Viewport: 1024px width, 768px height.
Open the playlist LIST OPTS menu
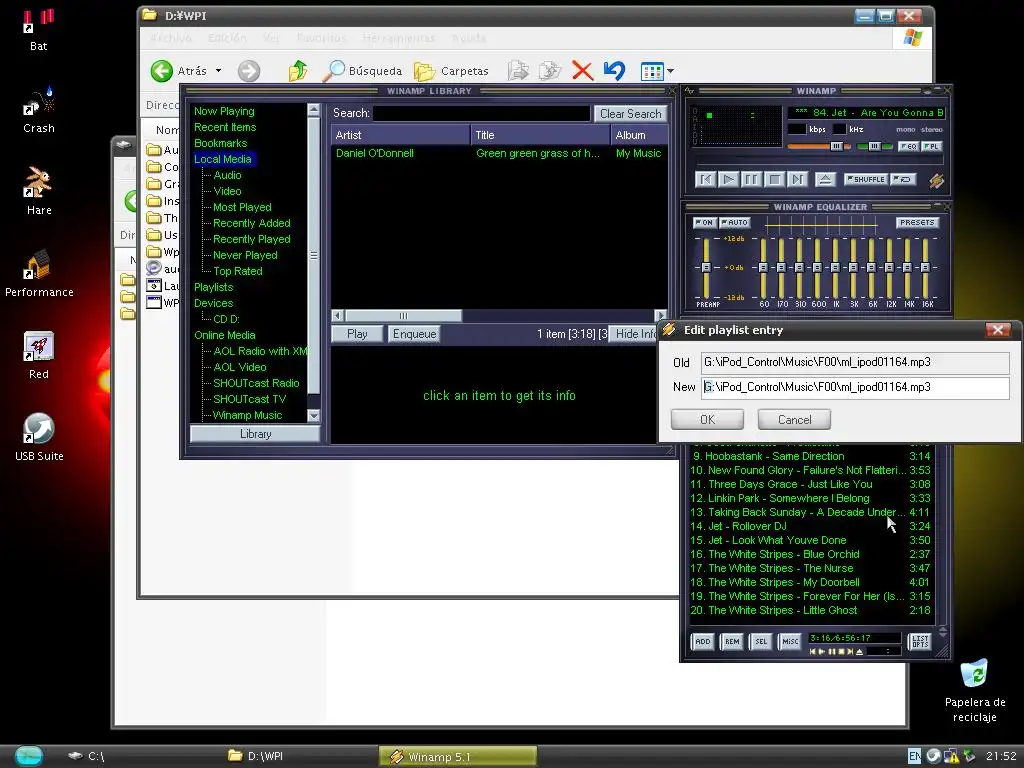click(920, 642)
